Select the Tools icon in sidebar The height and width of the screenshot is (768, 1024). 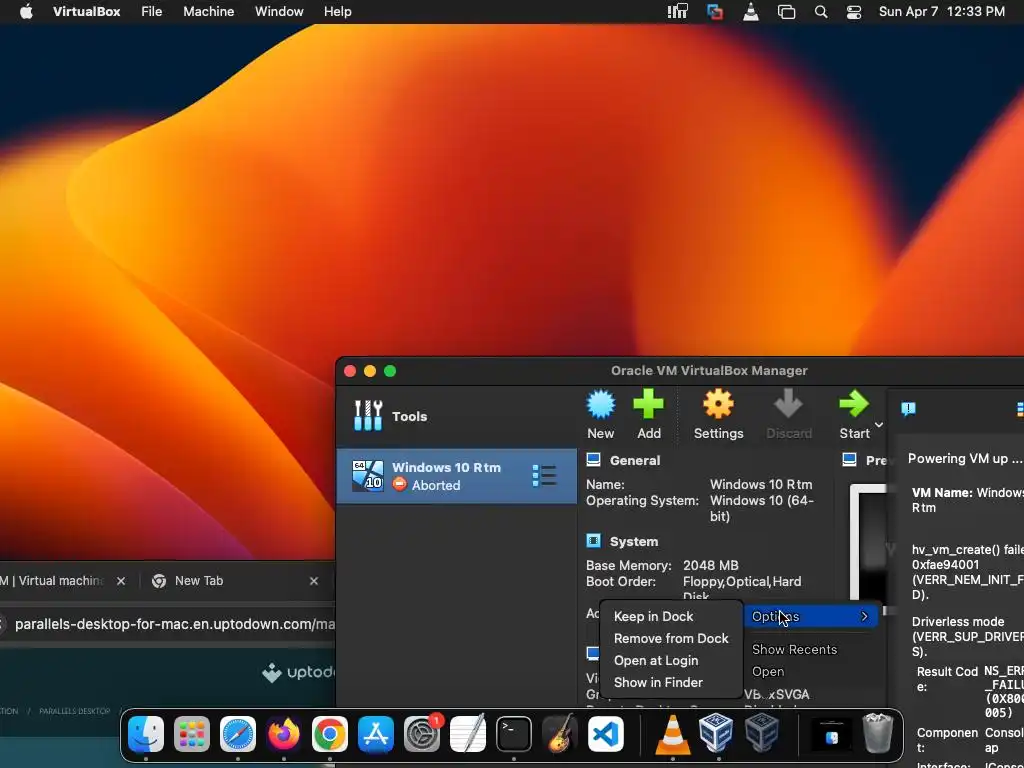368,416
